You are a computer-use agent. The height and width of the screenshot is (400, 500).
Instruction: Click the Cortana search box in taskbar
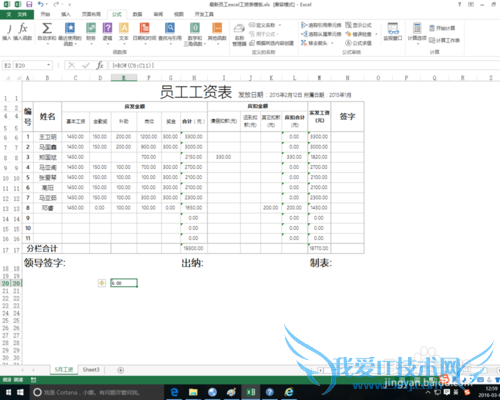pyautogui.click(x=97, y=392)
